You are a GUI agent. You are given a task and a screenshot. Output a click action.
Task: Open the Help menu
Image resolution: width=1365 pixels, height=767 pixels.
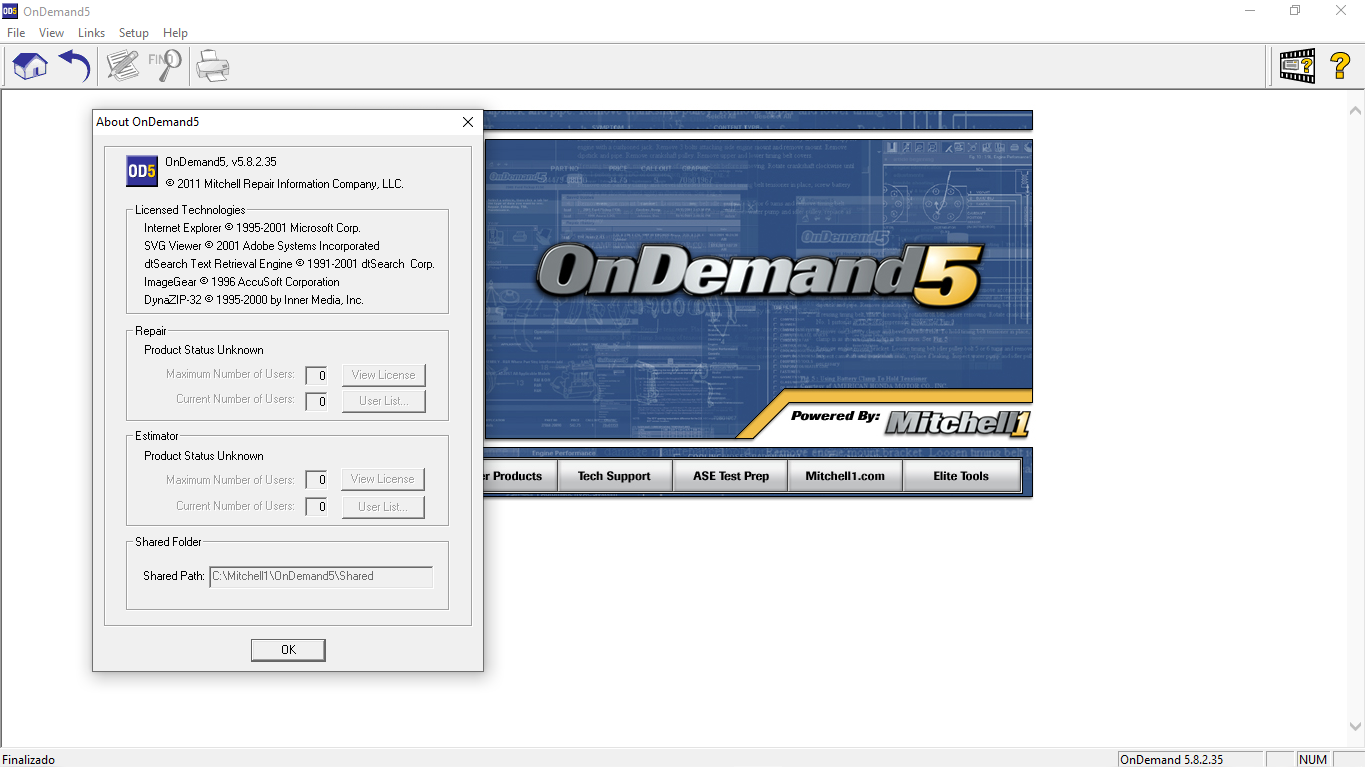point(175,33)
